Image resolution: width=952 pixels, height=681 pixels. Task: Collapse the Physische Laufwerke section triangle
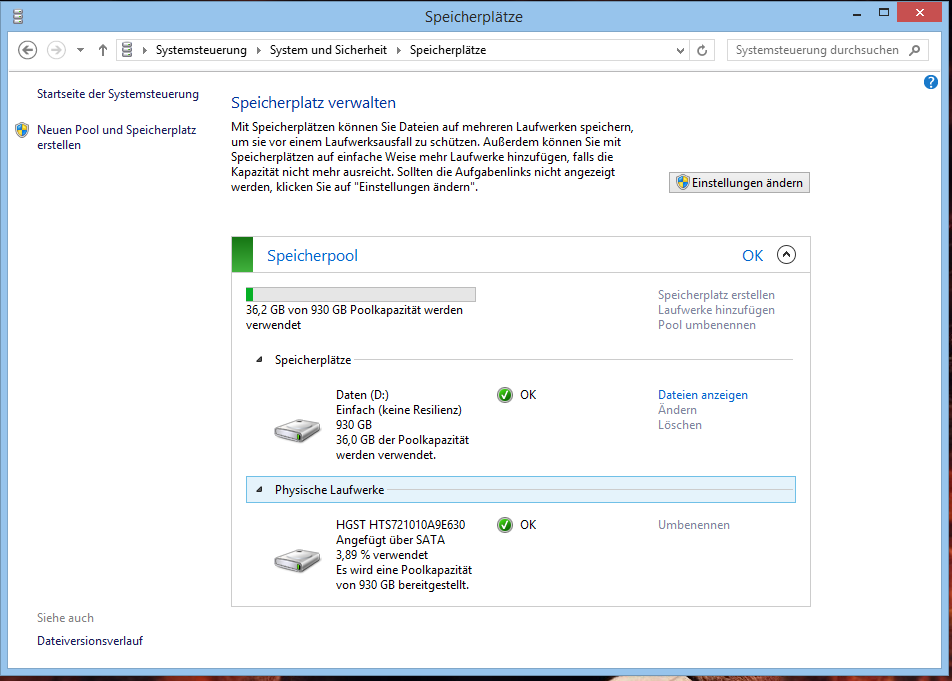tap(259, 489)
